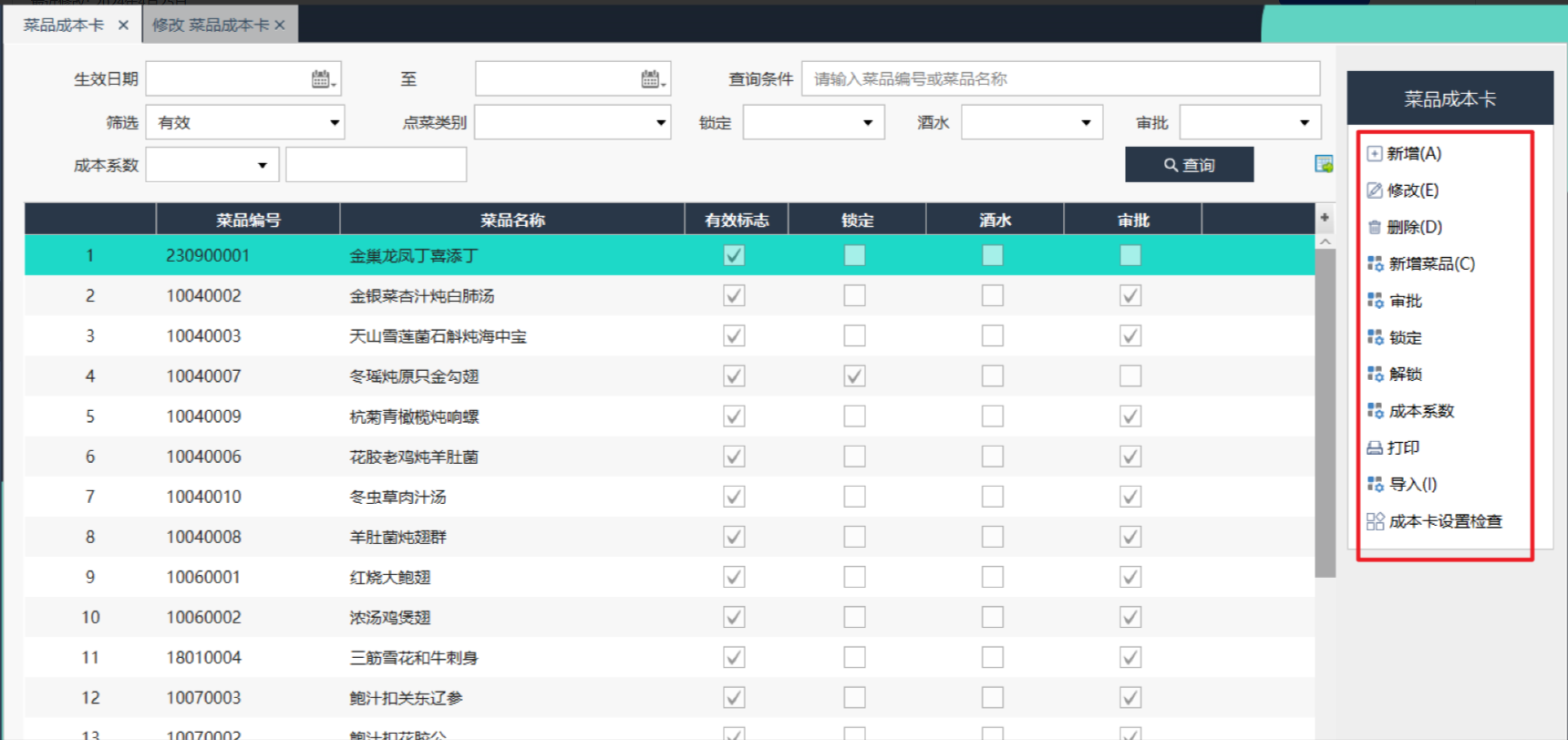
Task: Click the 修改(E) edit icon
Action: (x=1375, y=190)
